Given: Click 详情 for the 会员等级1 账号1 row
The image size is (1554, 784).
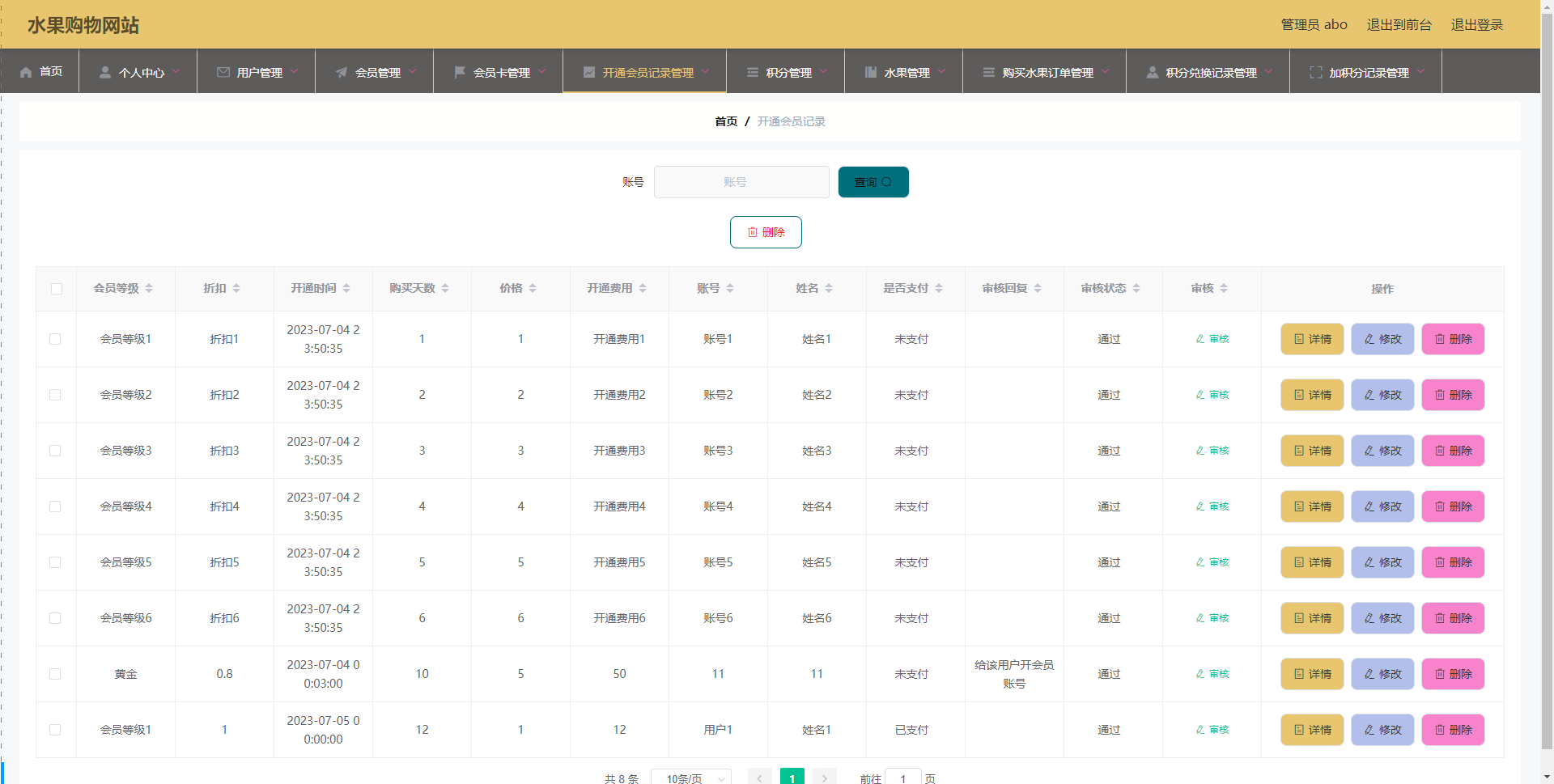Looking at the screenshot, I should point(1312,339).
